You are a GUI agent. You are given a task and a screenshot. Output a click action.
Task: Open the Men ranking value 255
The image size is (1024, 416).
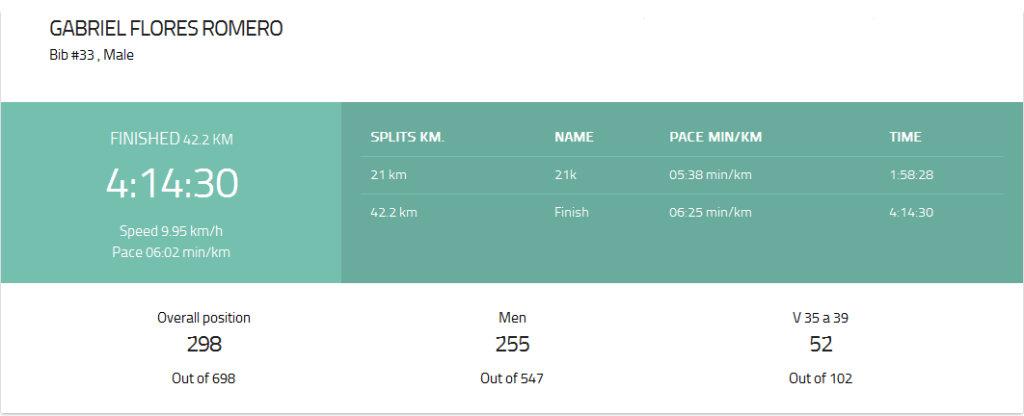(512, 344)
